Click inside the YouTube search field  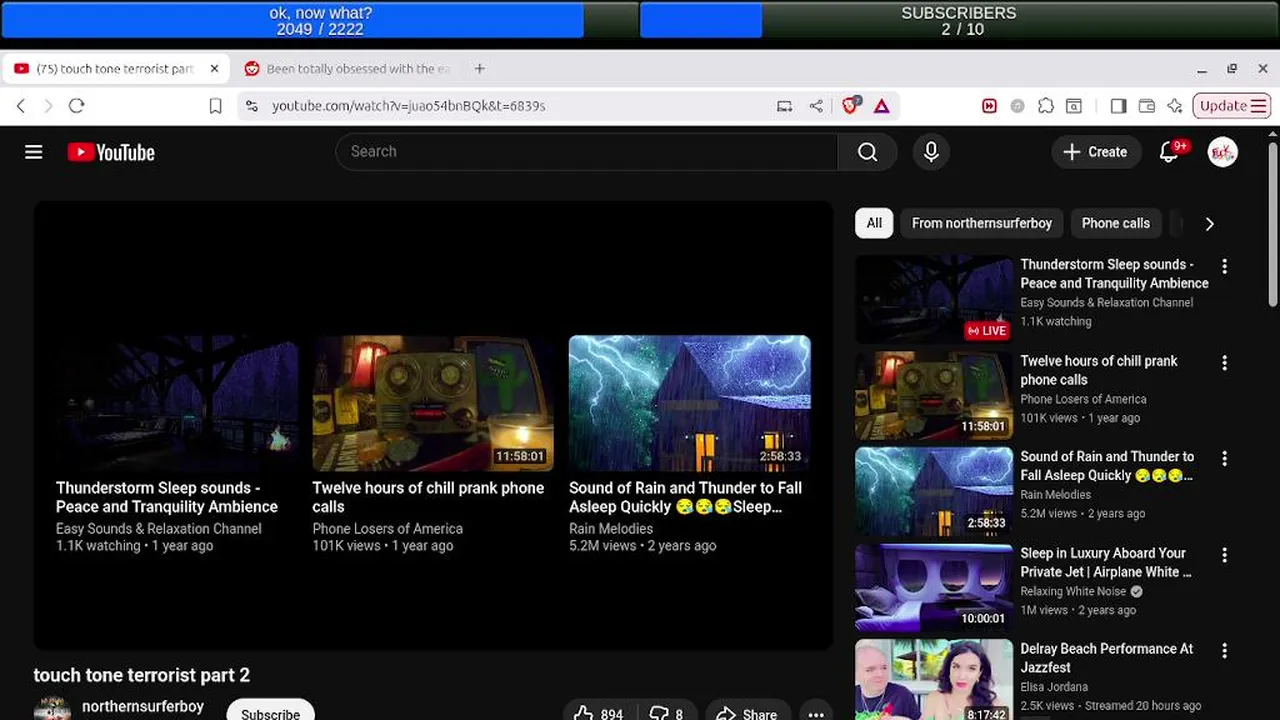587,152
